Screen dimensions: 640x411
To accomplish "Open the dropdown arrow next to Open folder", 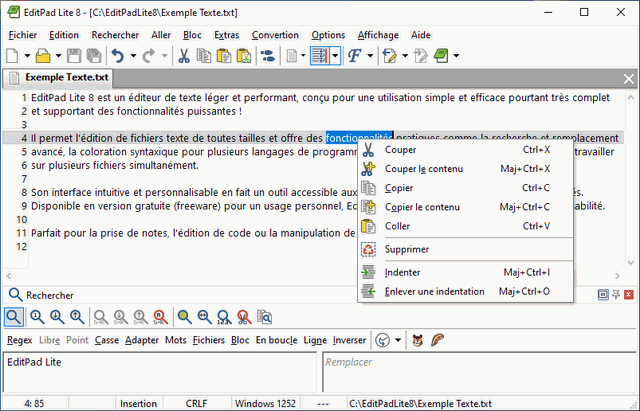I will 58,56.
